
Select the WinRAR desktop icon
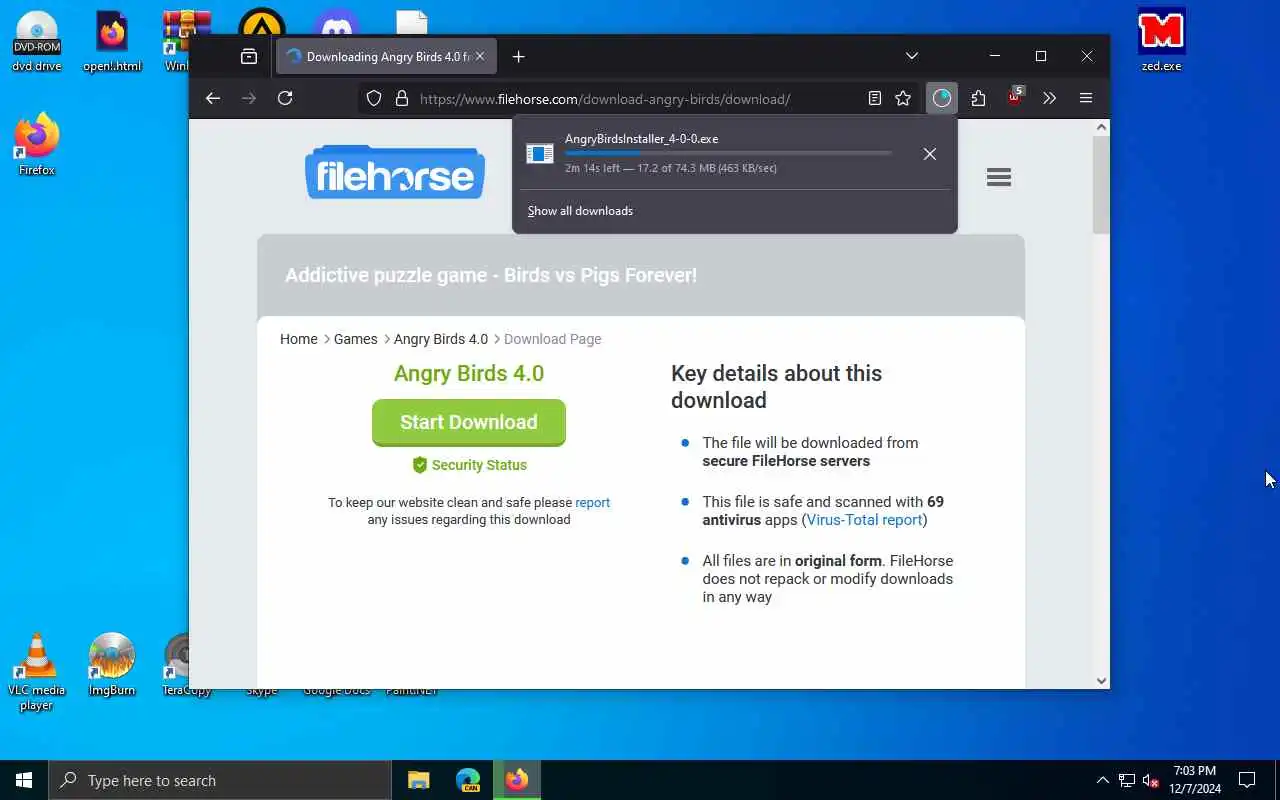pos(178,42)
